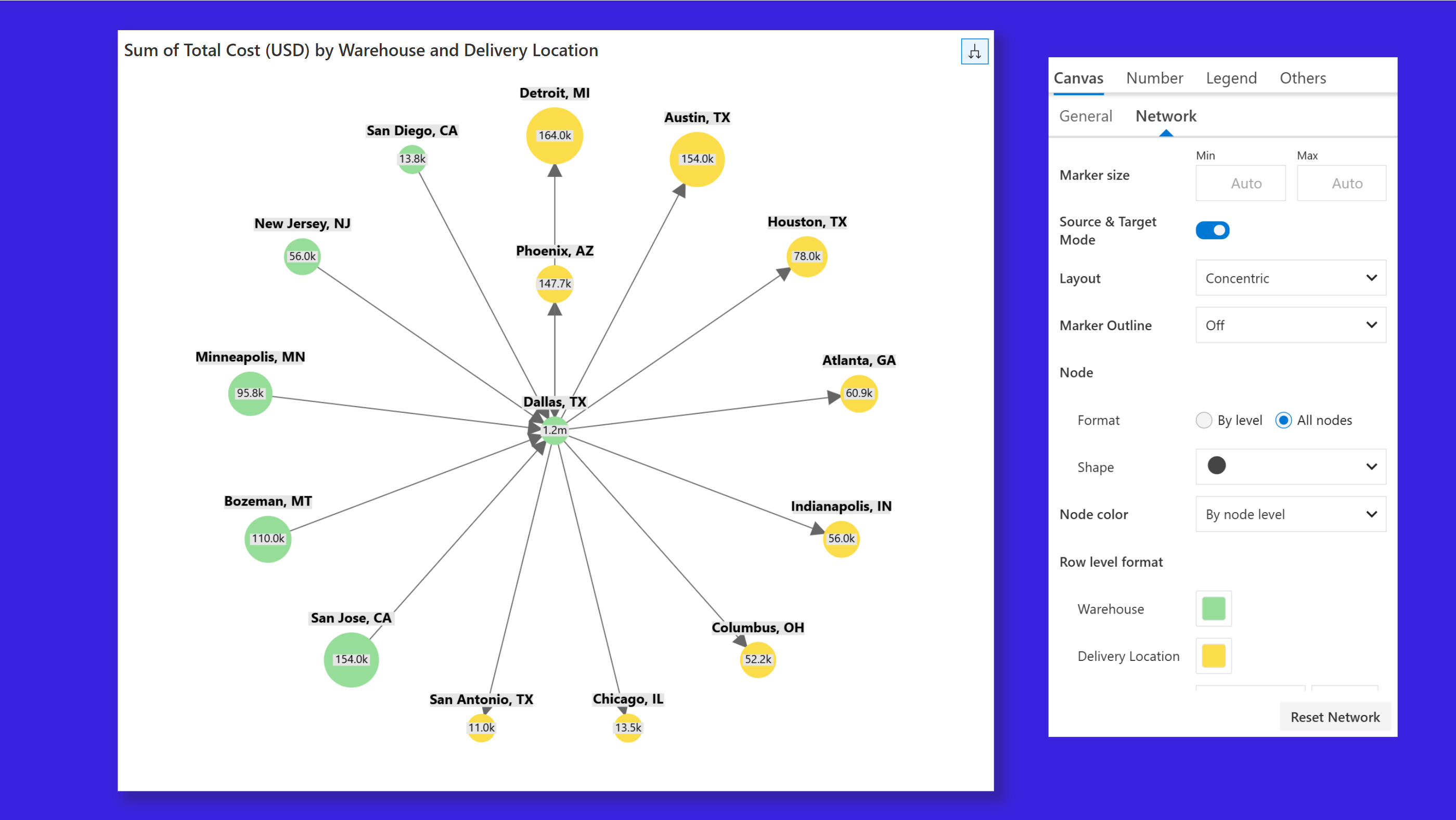Click the Marker size Min input
Image resolution: width=1456 pixels, height=820 pixels.
pos(1240,184)
